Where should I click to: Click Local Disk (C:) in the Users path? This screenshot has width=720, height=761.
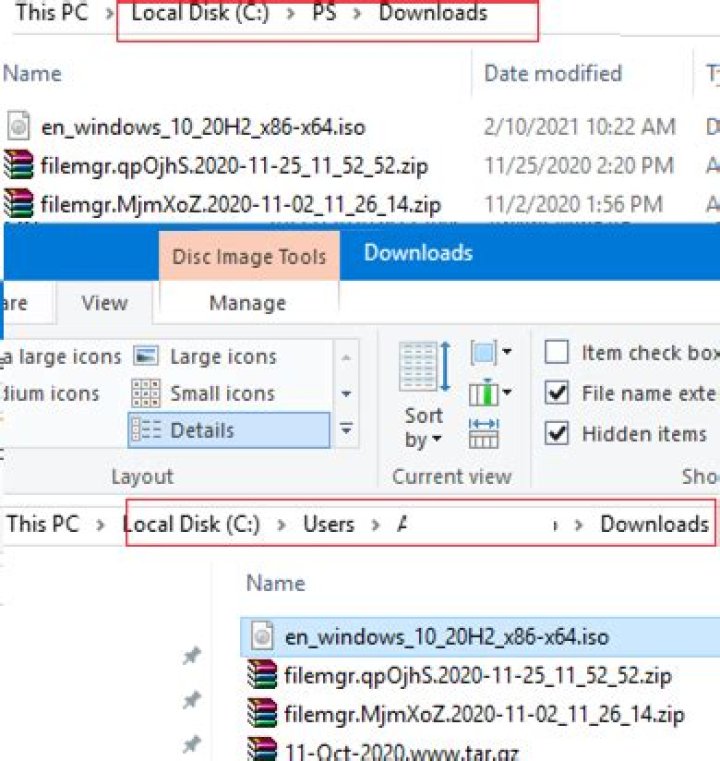(x=192, y=524)
